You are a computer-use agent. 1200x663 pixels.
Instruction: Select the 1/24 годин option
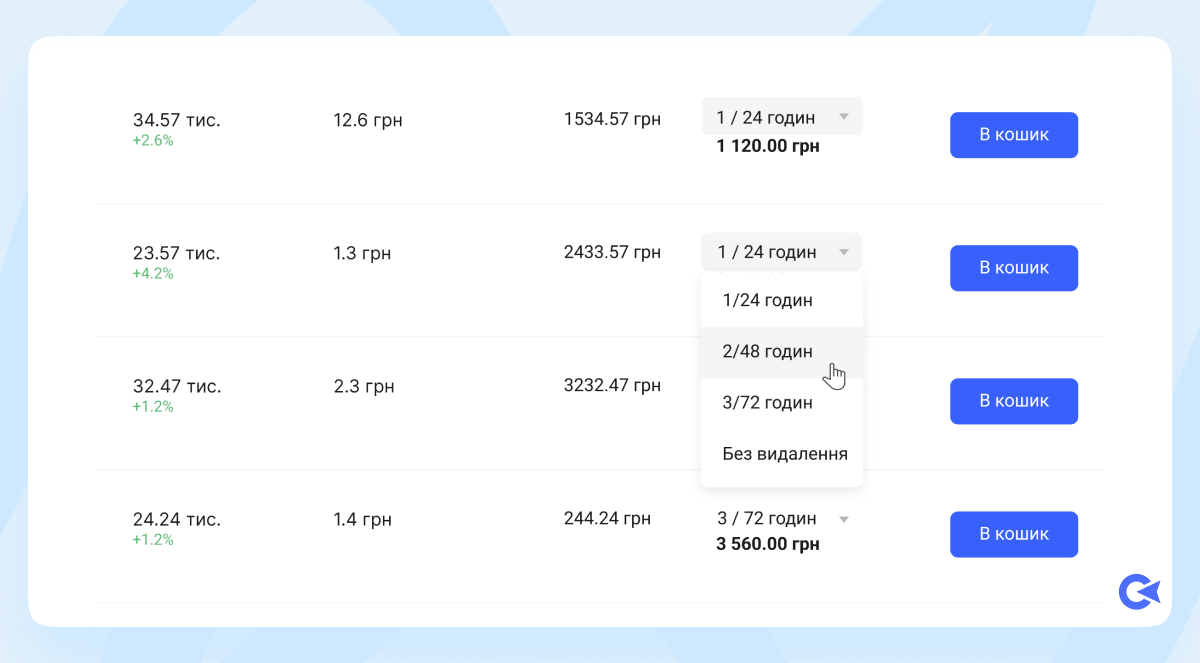[x=767, y=300]
